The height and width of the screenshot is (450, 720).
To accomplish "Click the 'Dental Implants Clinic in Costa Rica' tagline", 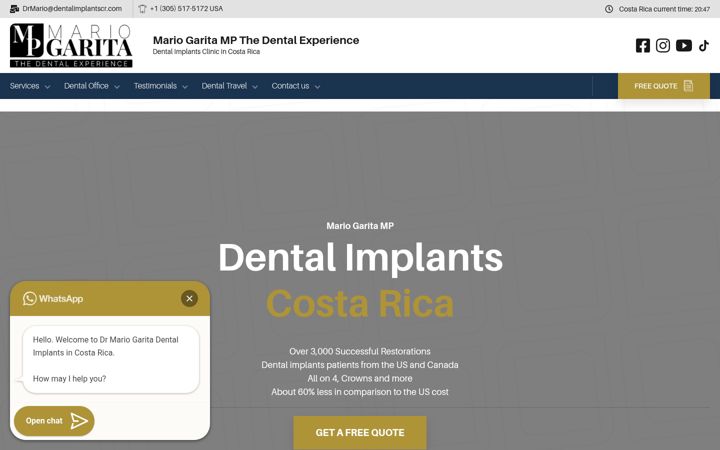I will click(x=206, y=51).
